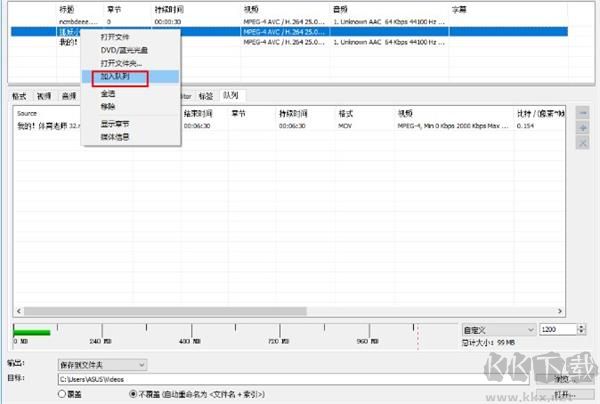The height and width of the screenshot is (404, 600).
Task: Switch to the 队列 tab
Action: (232, 95)
